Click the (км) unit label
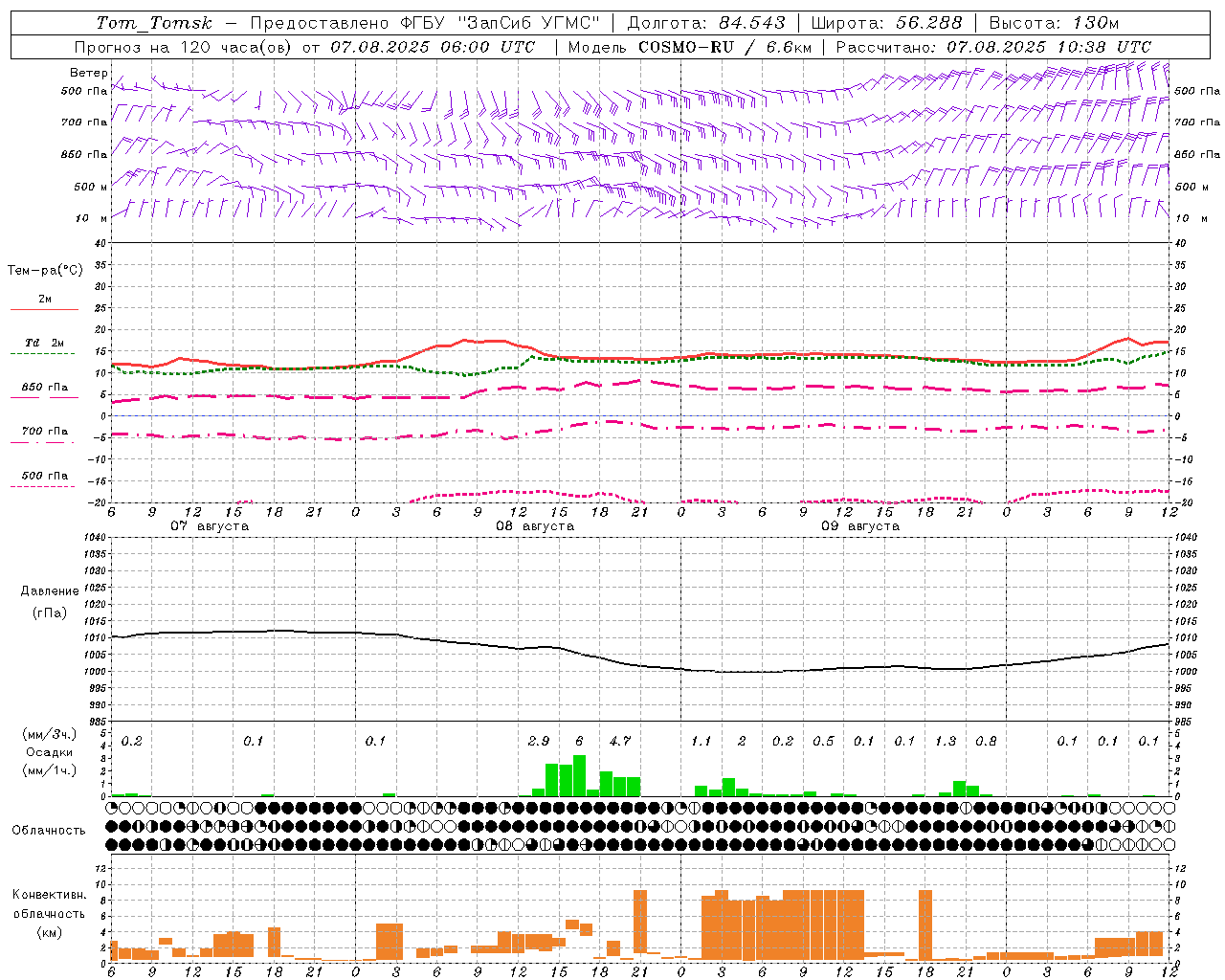 [x=50, y=932]
